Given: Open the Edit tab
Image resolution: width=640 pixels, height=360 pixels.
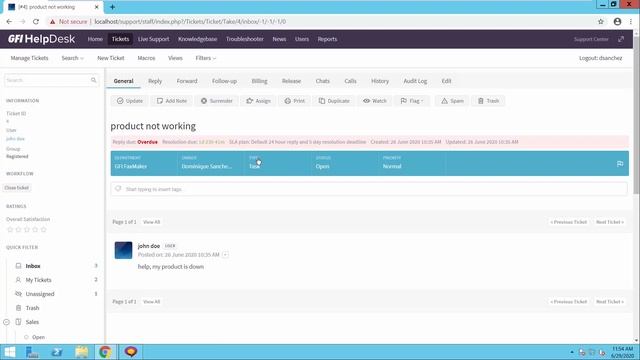Looking at the screenshot, I should click(x=446, y=81).
